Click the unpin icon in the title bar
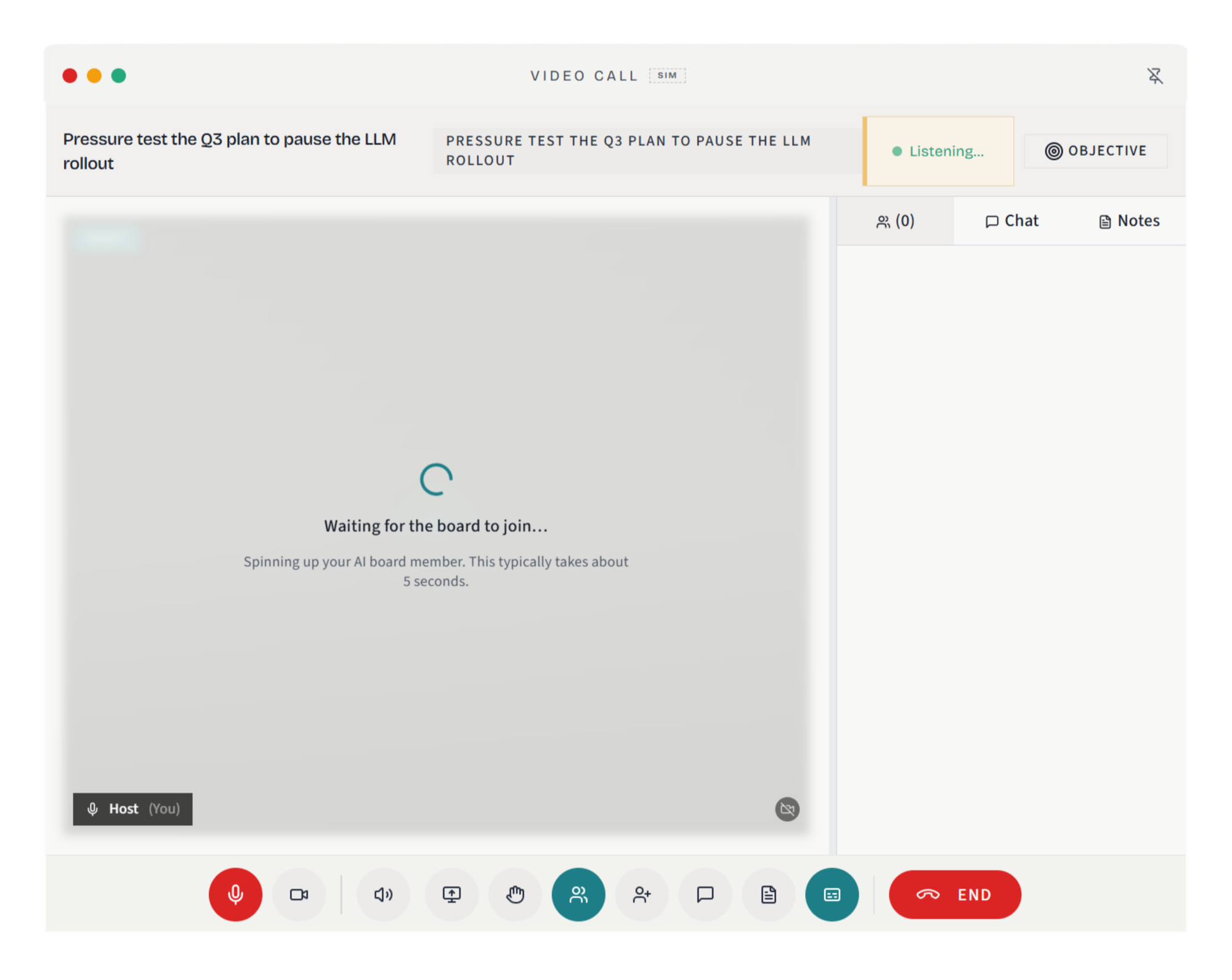 tap(1155, 76)
